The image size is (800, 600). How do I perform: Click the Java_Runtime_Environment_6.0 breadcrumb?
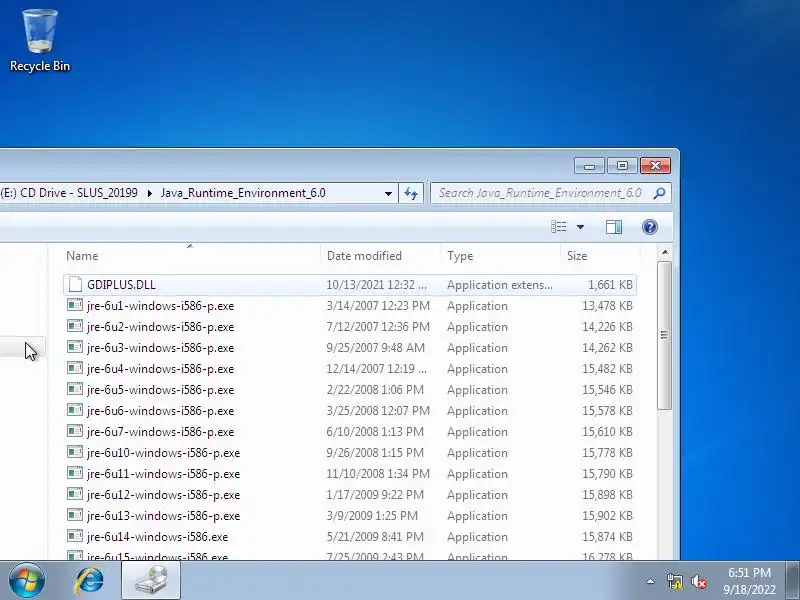click(243, 193)
